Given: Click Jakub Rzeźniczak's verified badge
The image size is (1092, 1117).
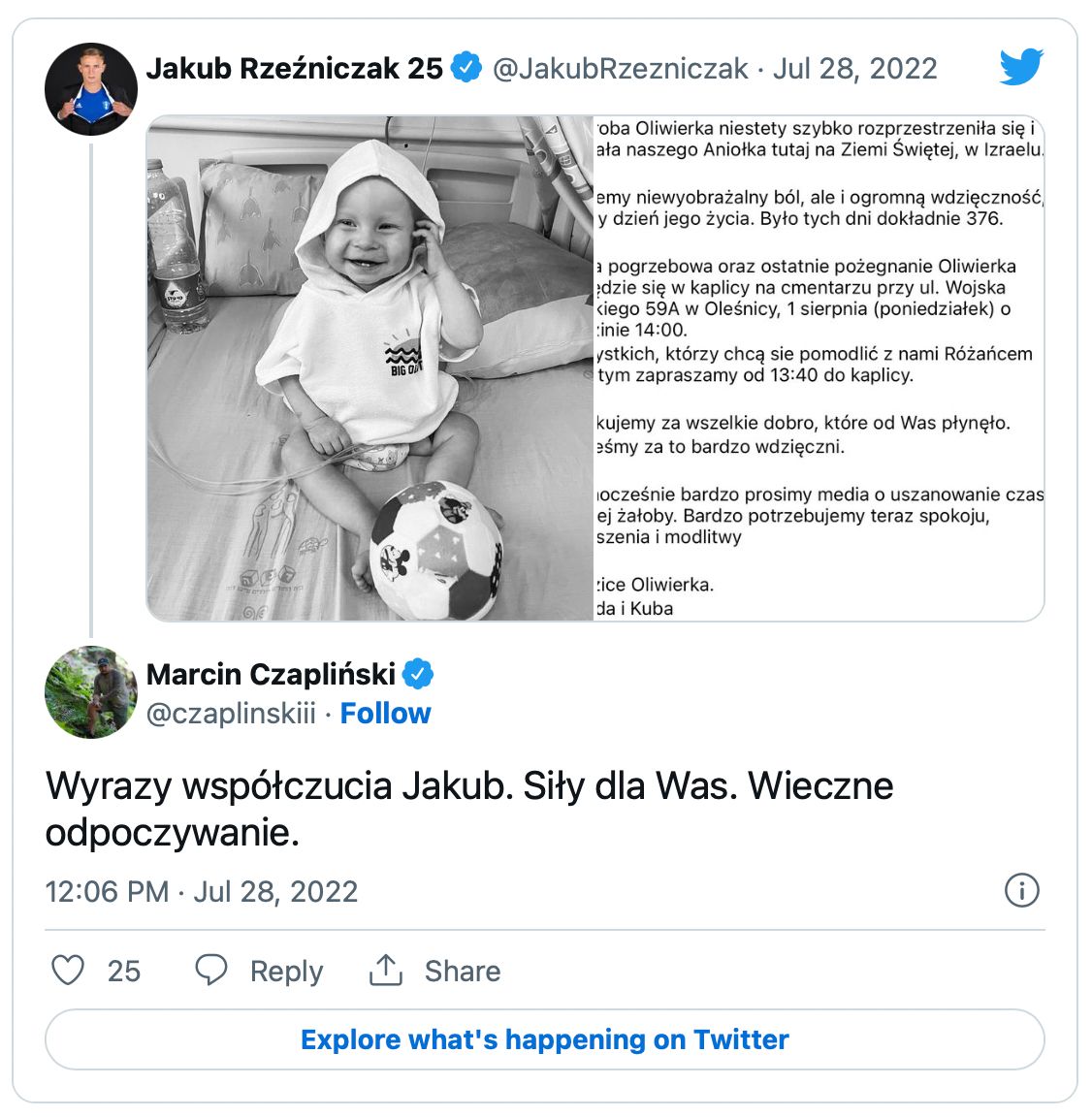Looking at the screenshot, I should pos(466,68).
